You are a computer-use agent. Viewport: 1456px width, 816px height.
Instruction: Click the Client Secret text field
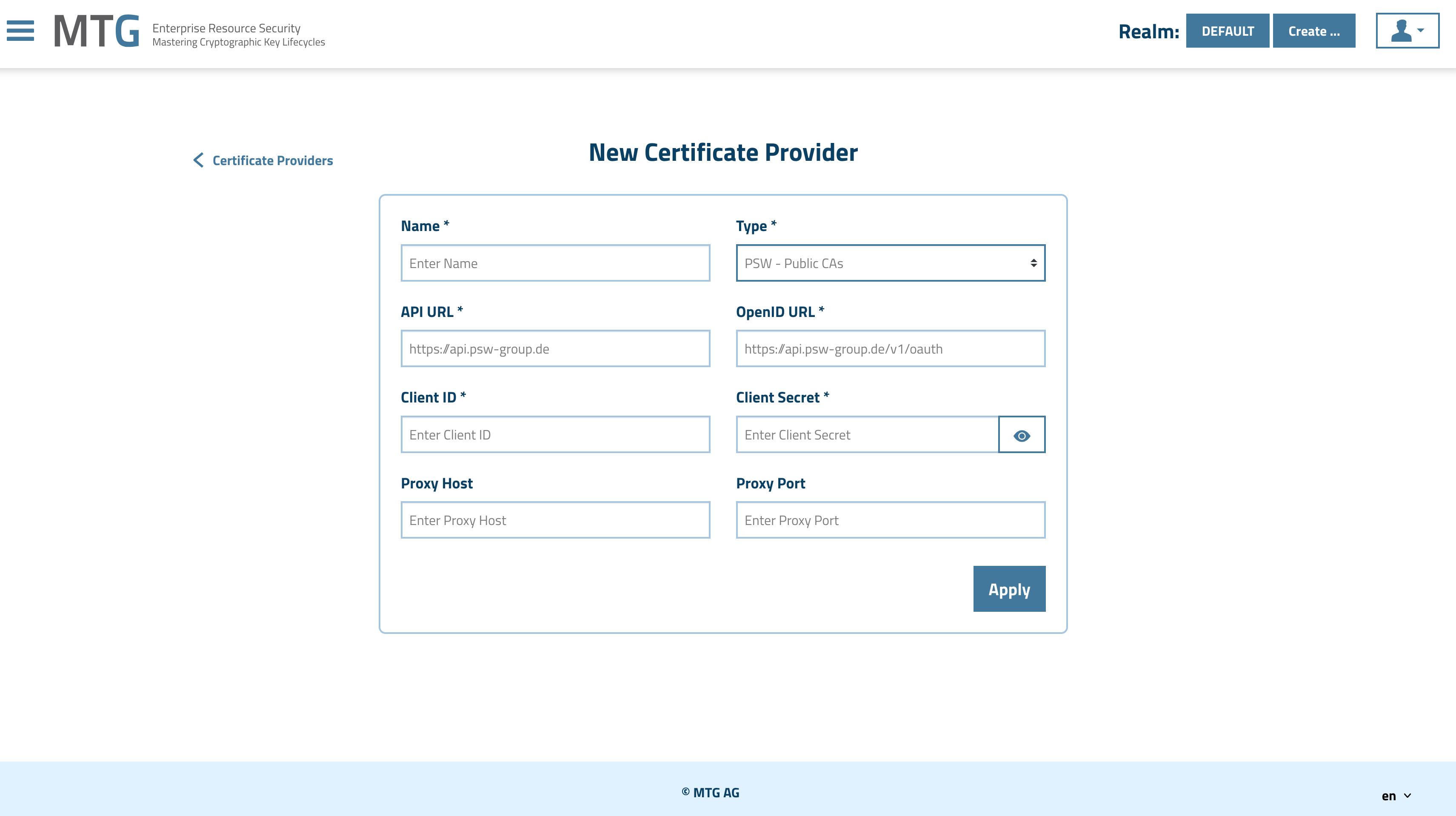point(866,434)
